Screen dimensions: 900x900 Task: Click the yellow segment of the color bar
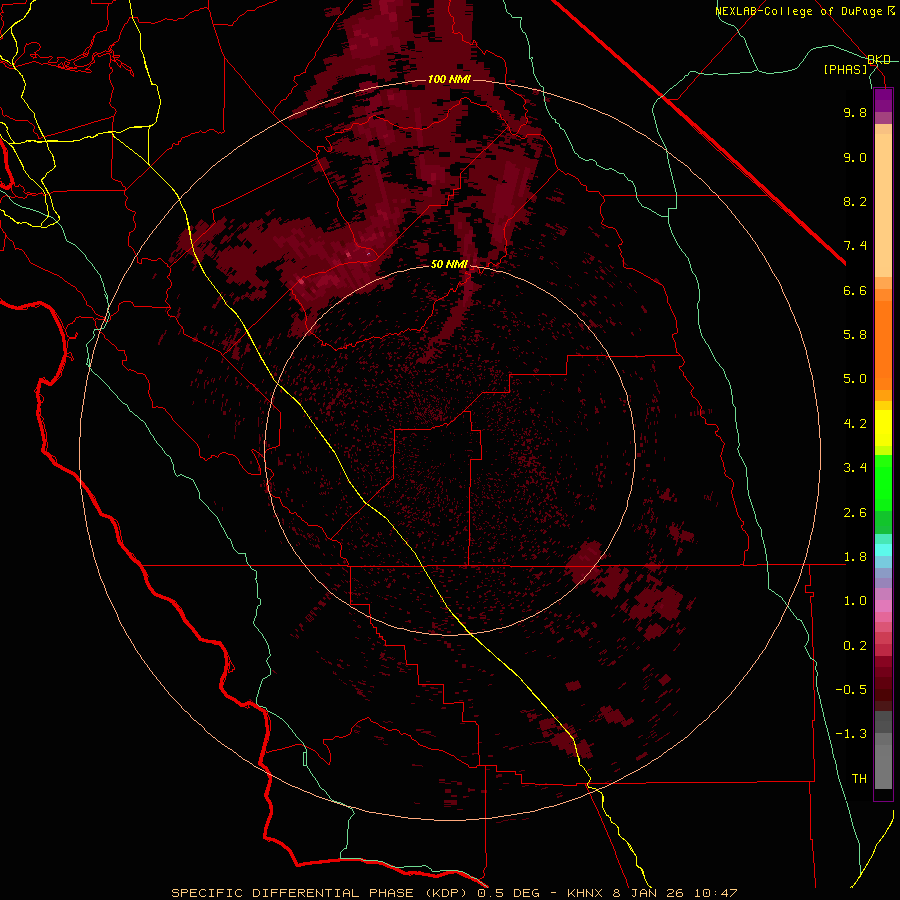(883, 428)
